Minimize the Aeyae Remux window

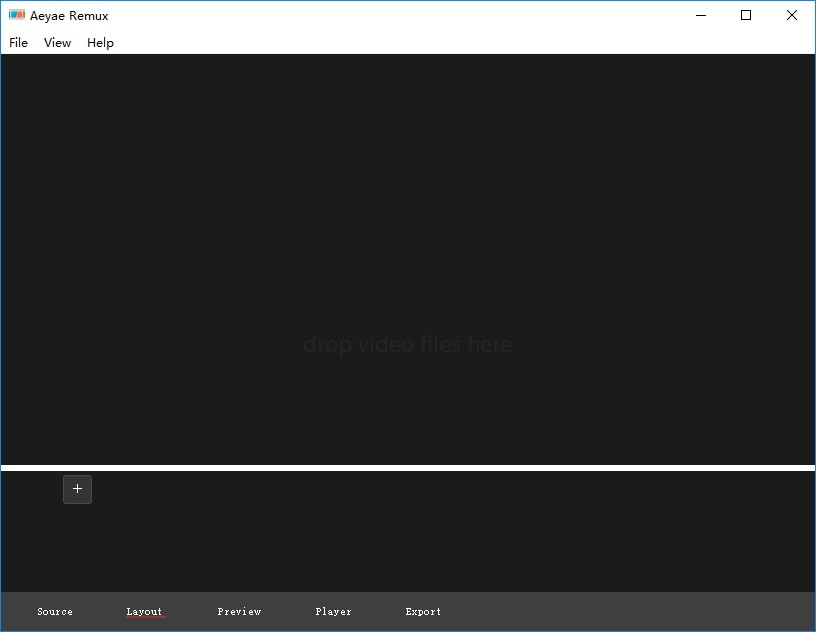point(701,15)
